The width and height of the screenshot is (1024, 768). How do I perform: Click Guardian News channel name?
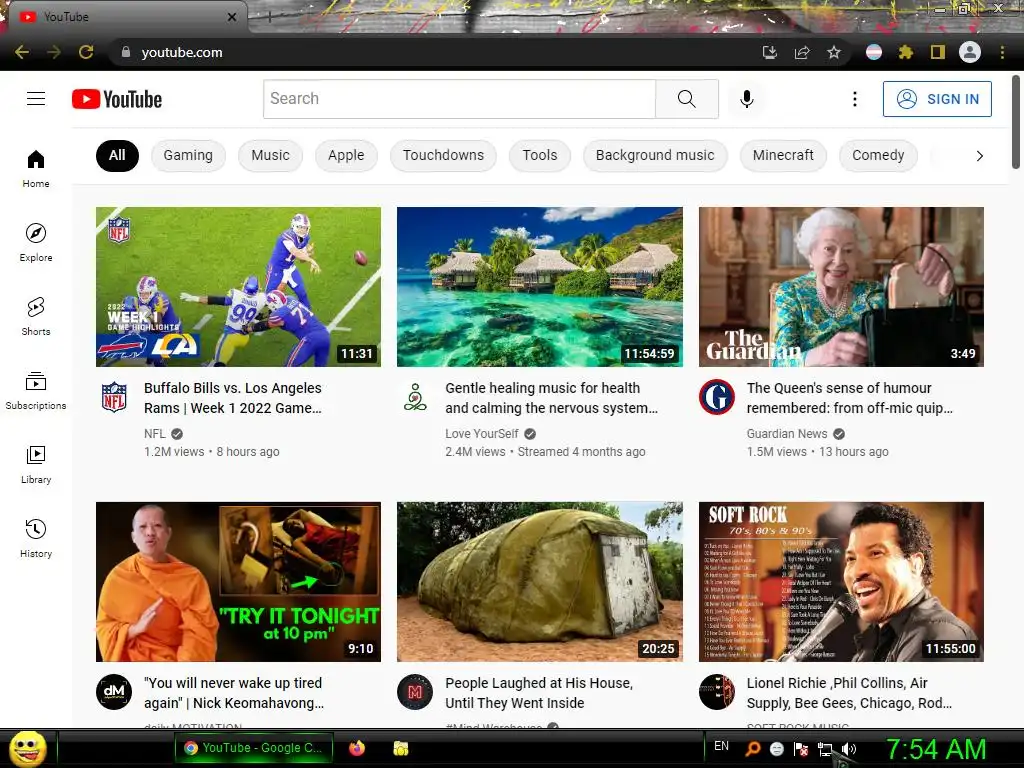(787, 434)
